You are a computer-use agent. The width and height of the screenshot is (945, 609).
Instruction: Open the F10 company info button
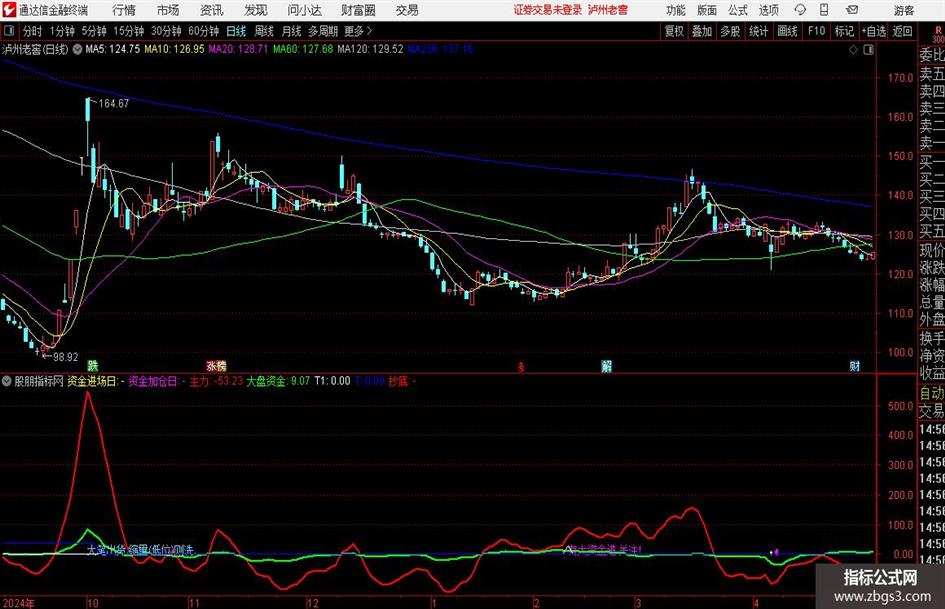coord(816,31)
